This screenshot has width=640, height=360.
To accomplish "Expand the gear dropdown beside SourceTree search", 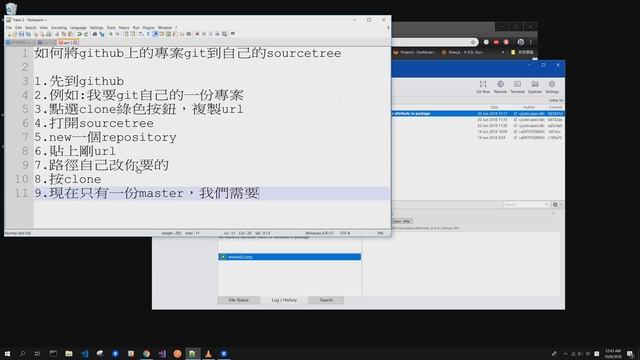I will point(557,204).
